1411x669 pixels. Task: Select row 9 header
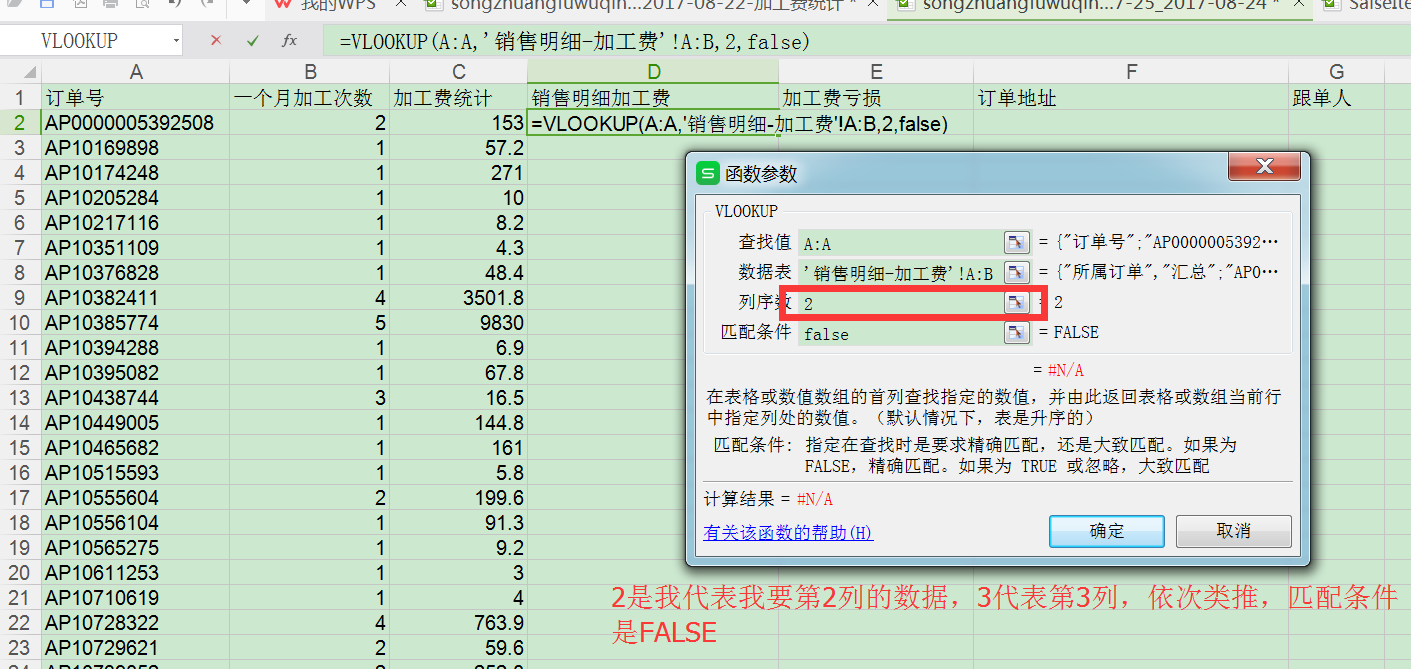[19, 298]
